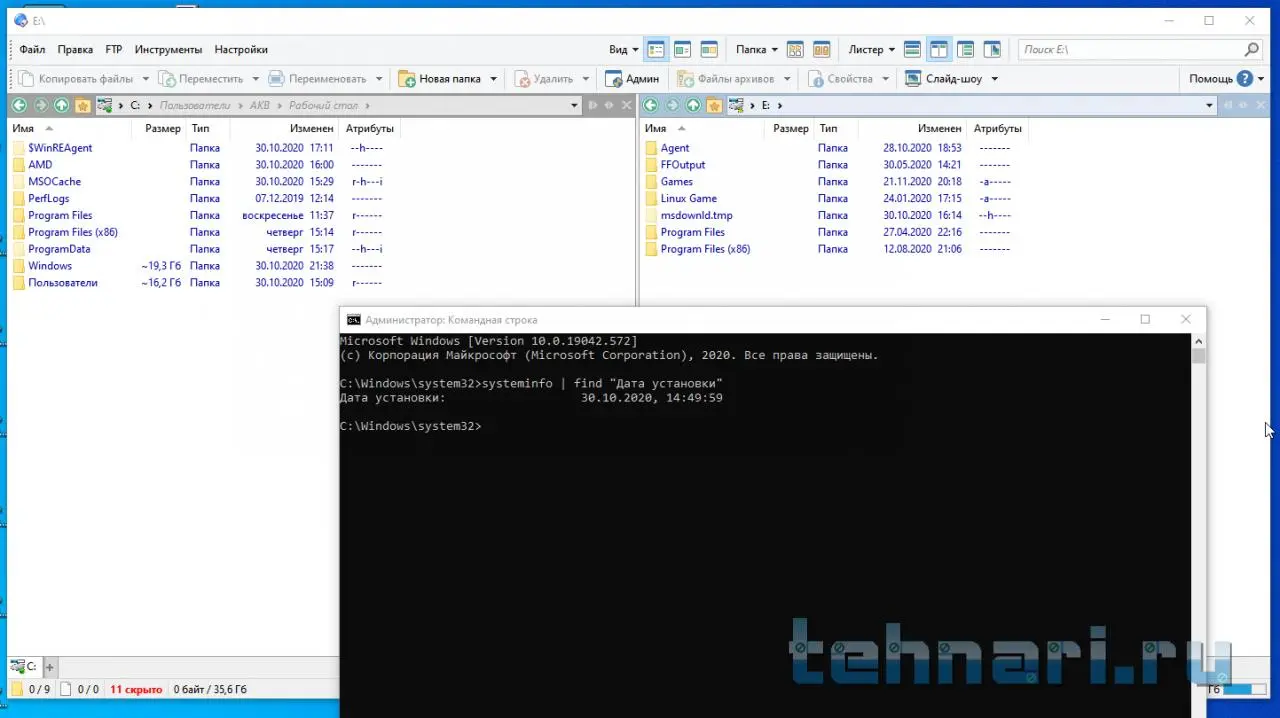Click the search field for E:\
1280x718 pixels.
(1130, 49)
